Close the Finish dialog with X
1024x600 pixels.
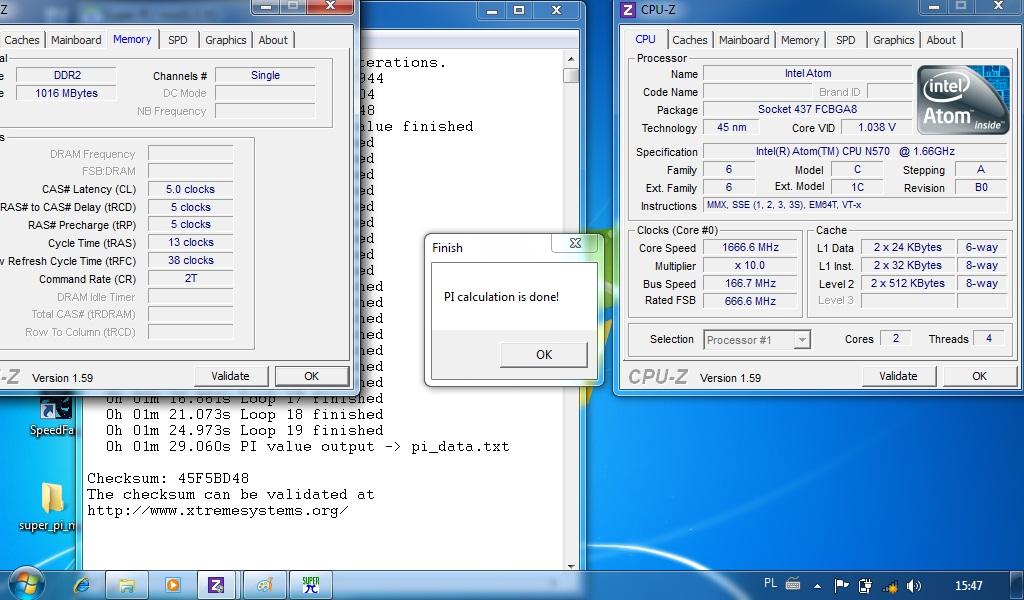tap(575, 243)
